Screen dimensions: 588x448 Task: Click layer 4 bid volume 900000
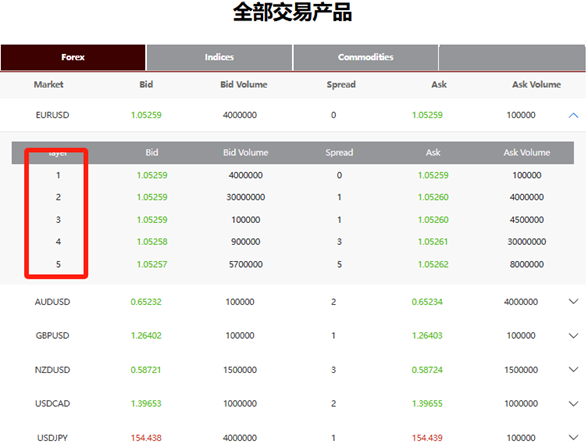pyautogui.click(x=246, y=242)
